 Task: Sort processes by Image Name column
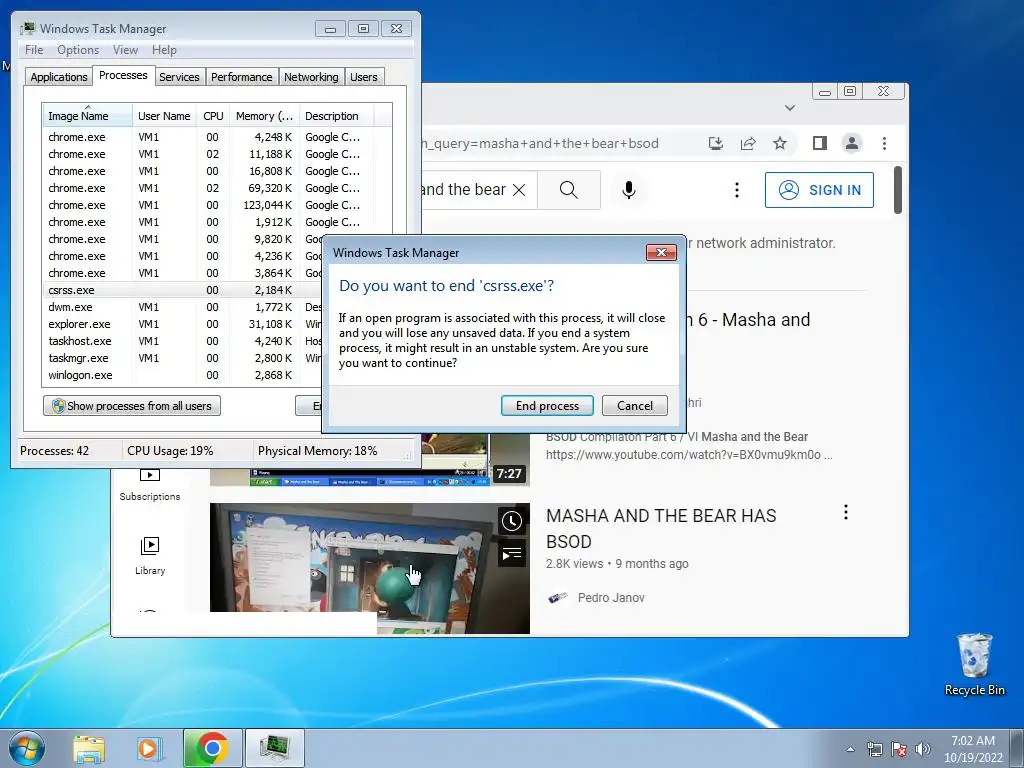pyautogui.click(x=87, y=116)
